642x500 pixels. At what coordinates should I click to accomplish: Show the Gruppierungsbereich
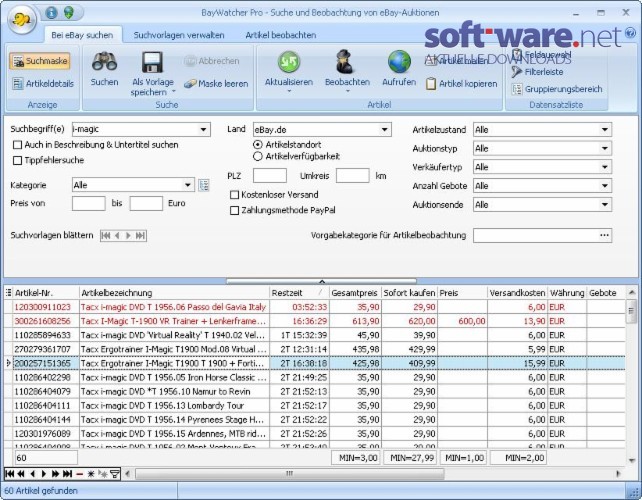click(557, 89)
